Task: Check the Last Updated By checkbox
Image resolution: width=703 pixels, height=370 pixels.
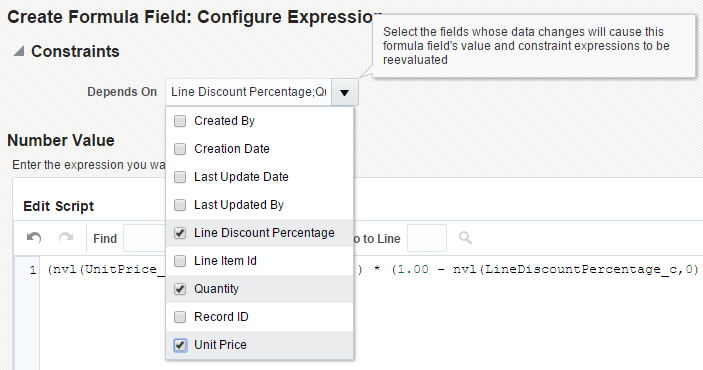Action: tap(180, 205)
